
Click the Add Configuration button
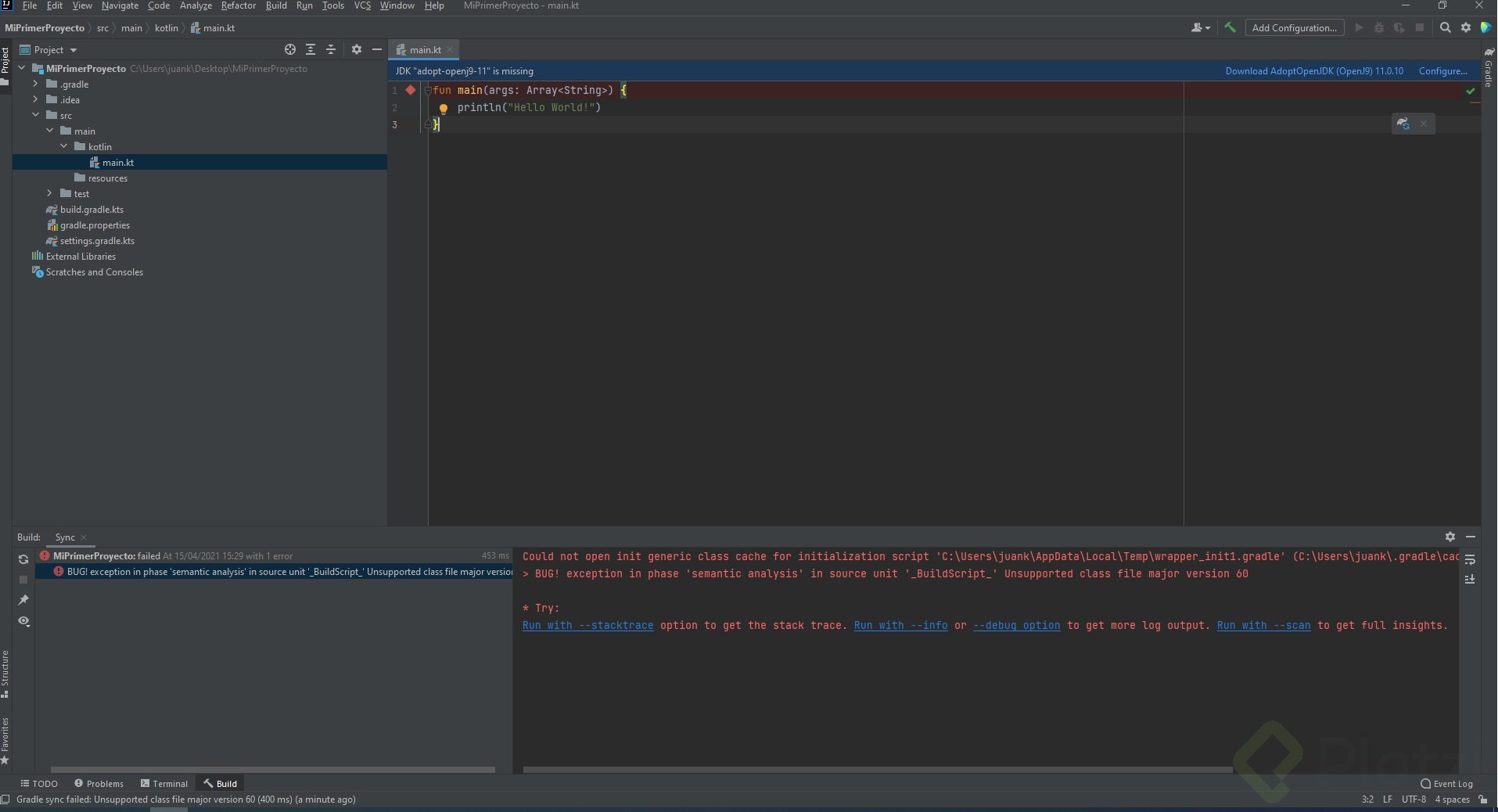coord(1294,27)
